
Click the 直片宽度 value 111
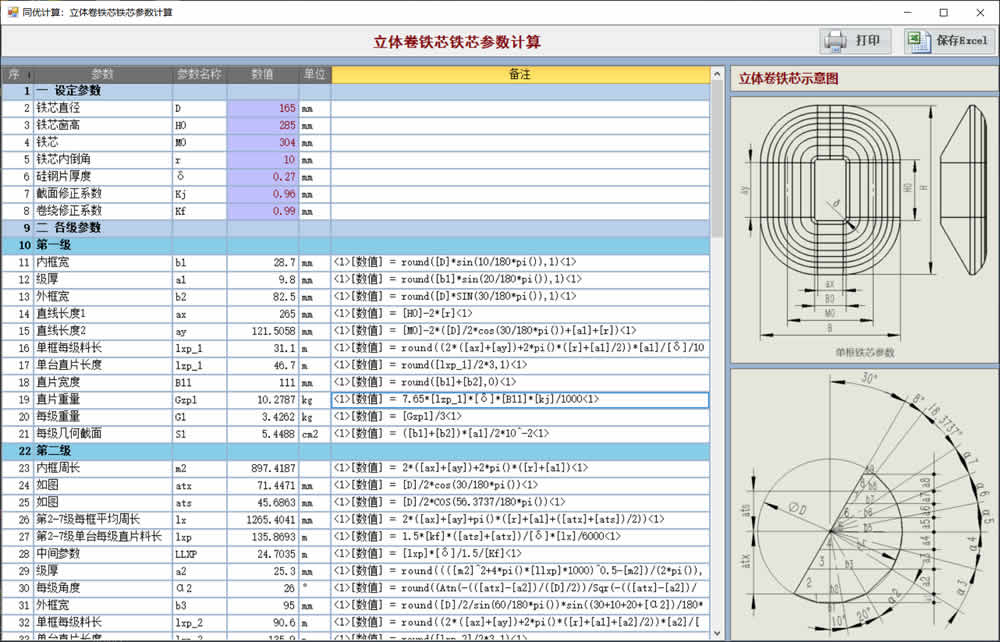pos(263,383)
